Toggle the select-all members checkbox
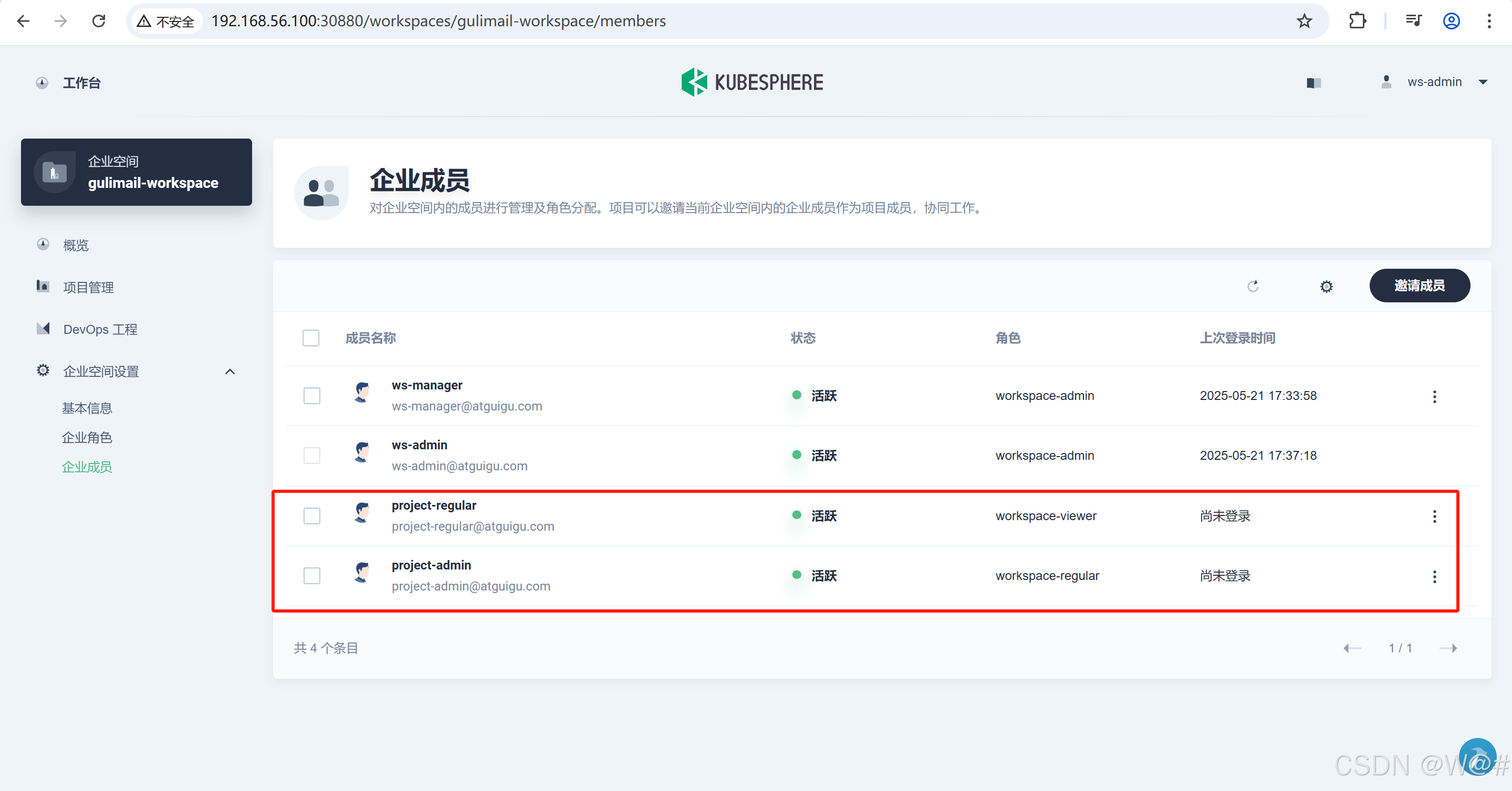The height and width of the screenshot is (791, 1512). [x=310, y=338]
